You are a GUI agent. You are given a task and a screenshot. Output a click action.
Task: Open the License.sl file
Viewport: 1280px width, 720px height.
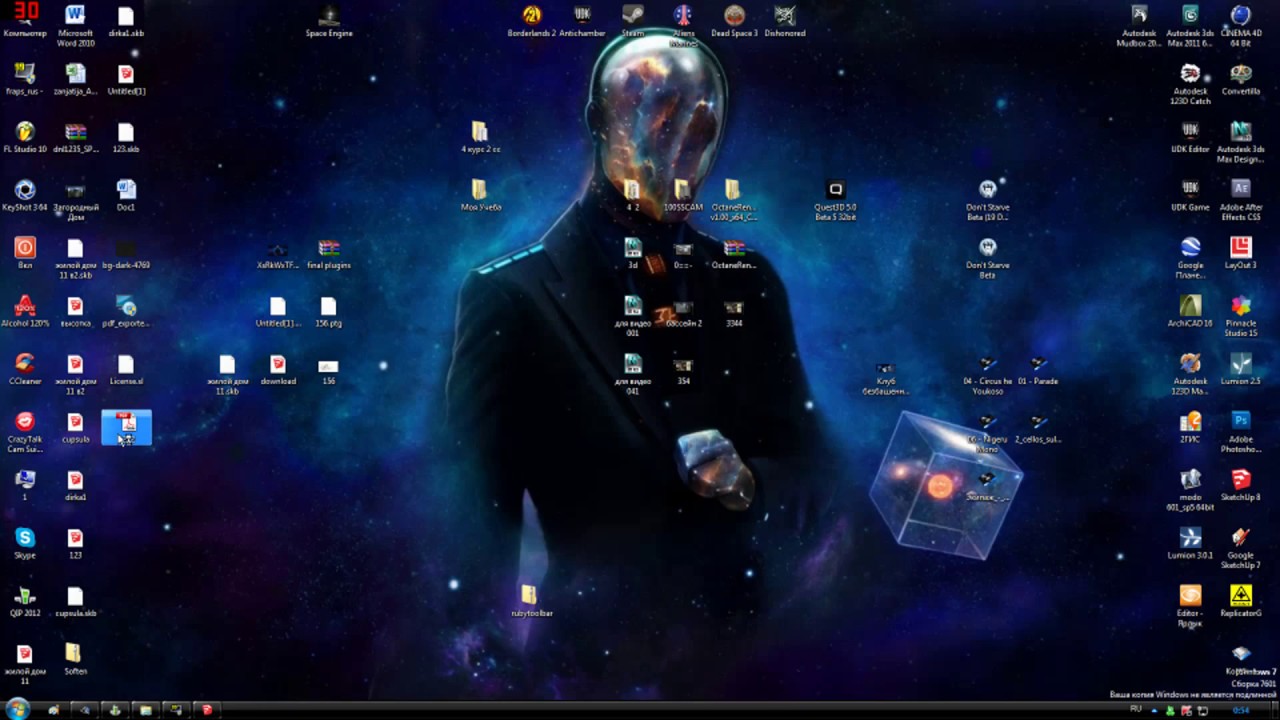(x=125, y=368)
